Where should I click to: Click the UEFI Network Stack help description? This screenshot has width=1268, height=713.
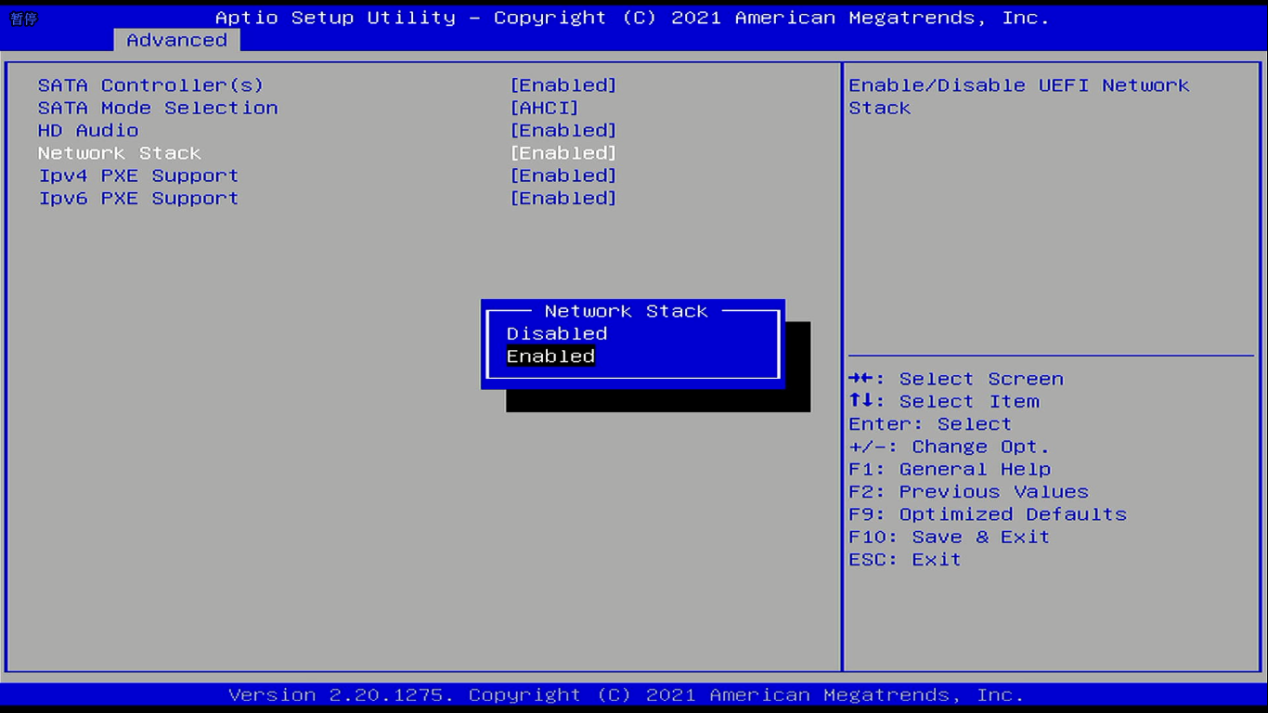(x=1018, y=97)
